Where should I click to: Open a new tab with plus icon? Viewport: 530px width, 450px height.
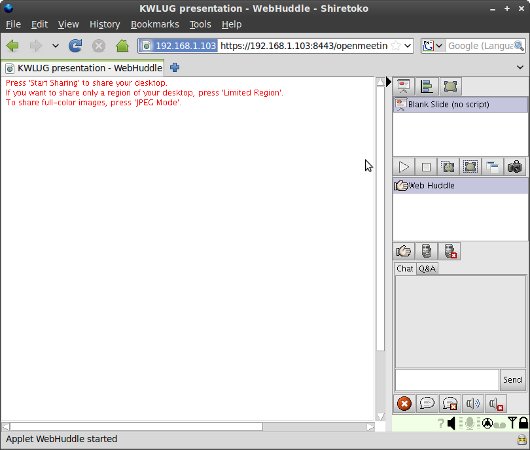174,68
